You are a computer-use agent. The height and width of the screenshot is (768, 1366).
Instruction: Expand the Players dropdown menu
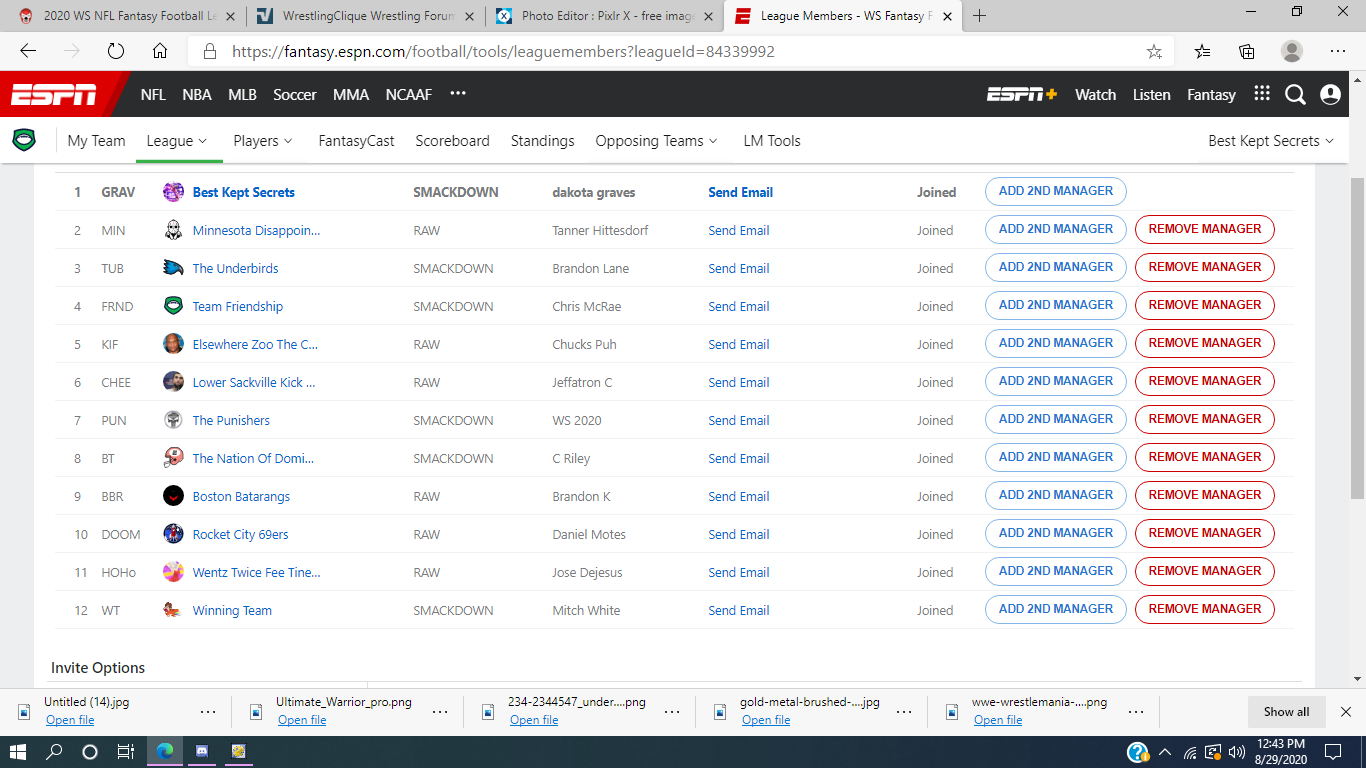coord(263,141)
